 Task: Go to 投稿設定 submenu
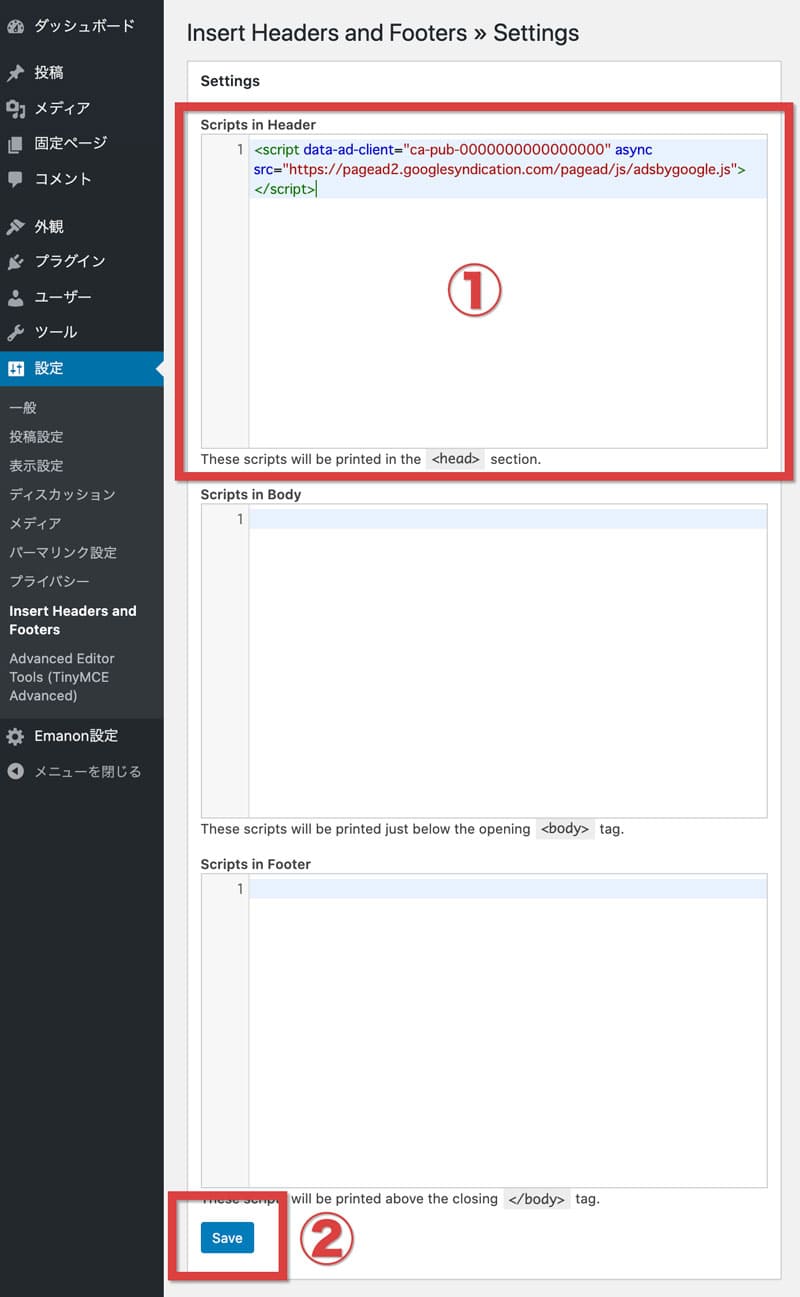(x=36, y=437)
